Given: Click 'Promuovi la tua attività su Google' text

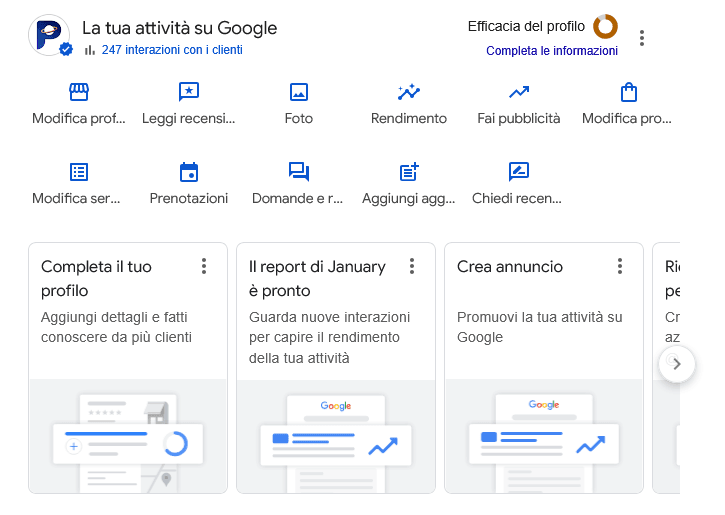Looking at the screenshot, I should pyautogui.click(x=540, y=327).
